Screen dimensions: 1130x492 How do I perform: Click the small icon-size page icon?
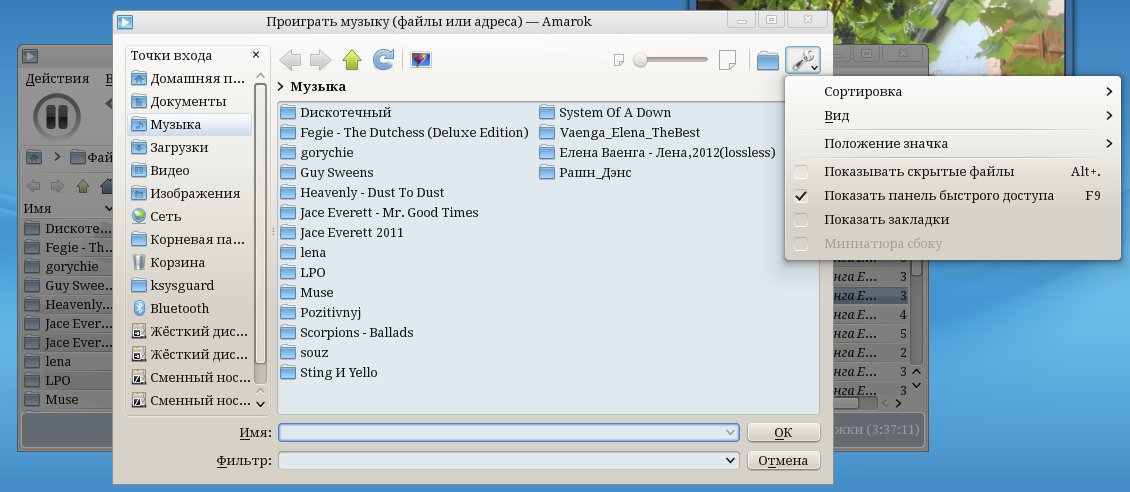[x=618, y=60]
